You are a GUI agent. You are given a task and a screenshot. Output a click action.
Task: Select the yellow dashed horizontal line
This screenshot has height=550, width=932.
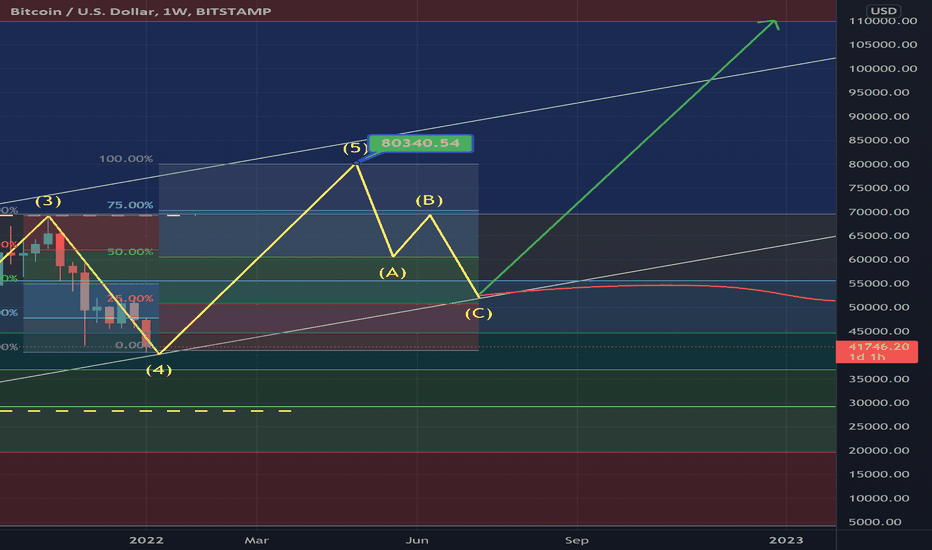pos(146,411)
